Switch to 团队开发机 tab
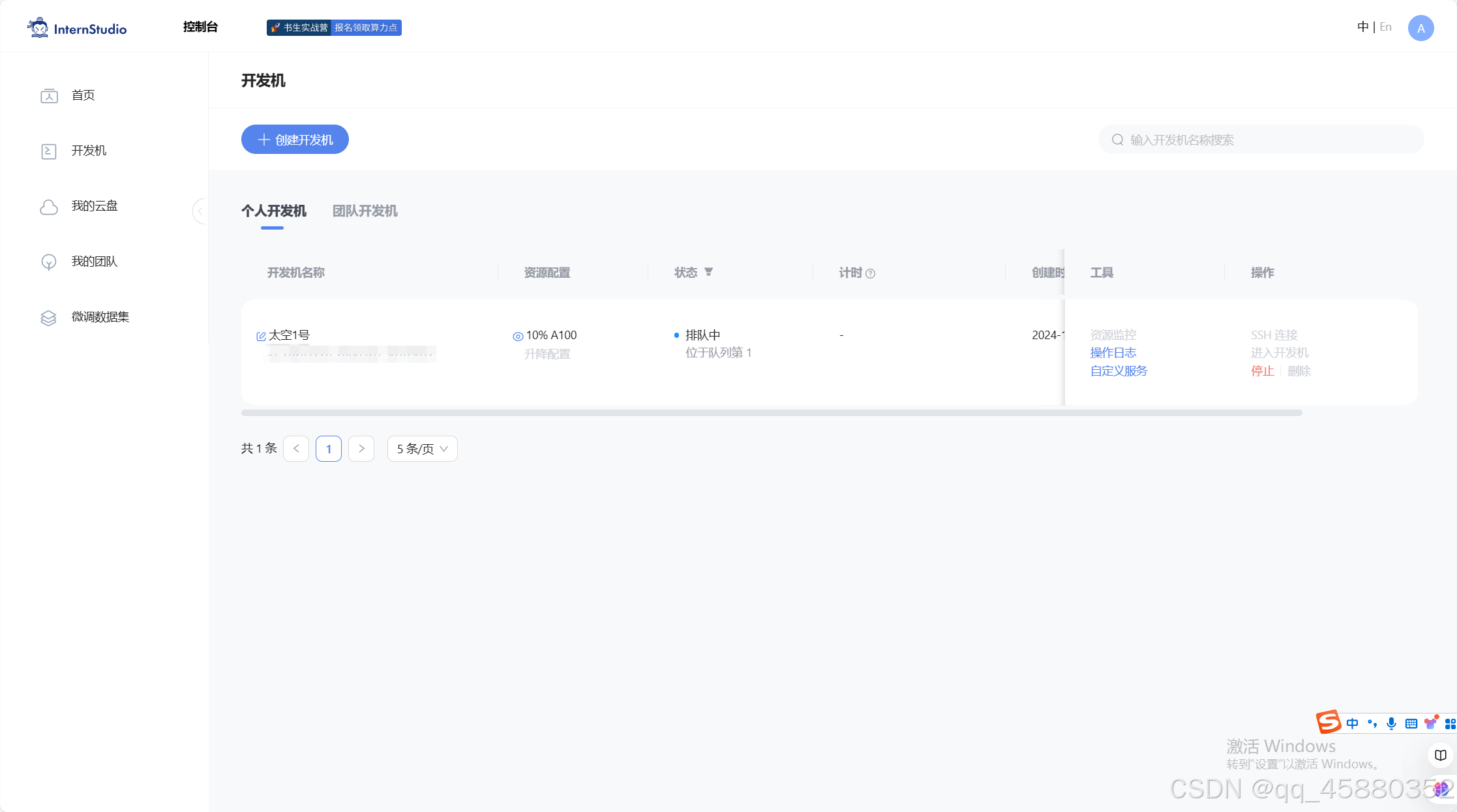Screen dimensions: 1457x812 tap(365, 211)
